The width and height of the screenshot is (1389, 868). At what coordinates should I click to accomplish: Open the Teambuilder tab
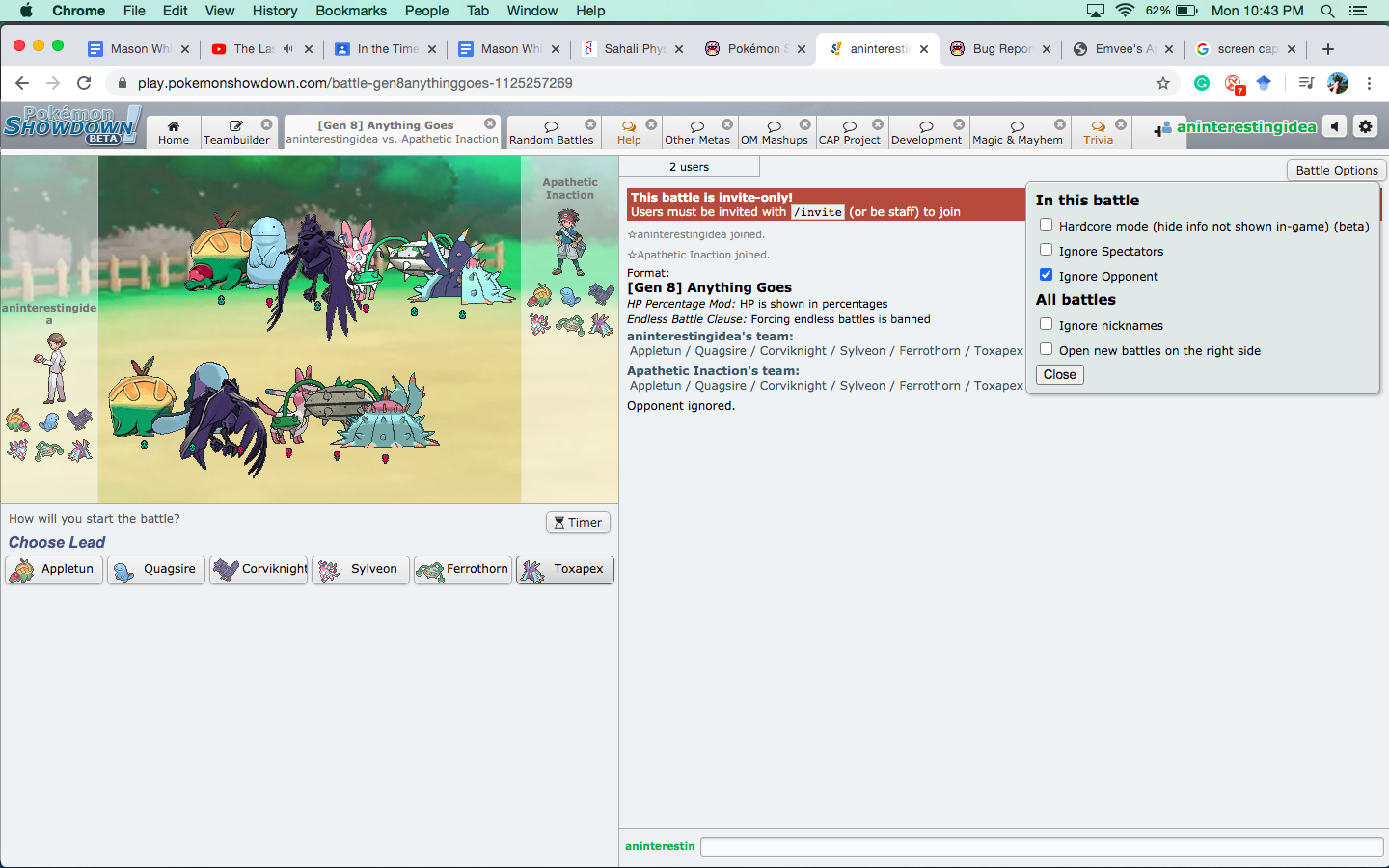tap(236, 133)
